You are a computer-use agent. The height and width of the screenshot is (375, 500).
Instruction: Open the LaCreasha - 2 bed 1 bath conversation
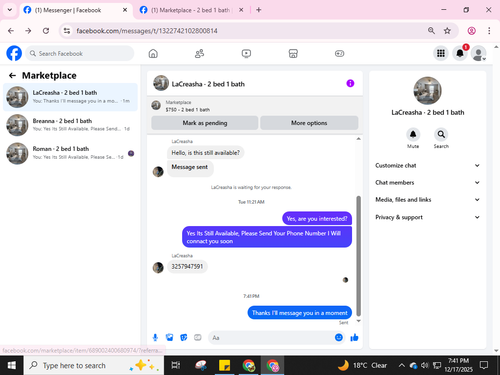[x=70, y=97]
